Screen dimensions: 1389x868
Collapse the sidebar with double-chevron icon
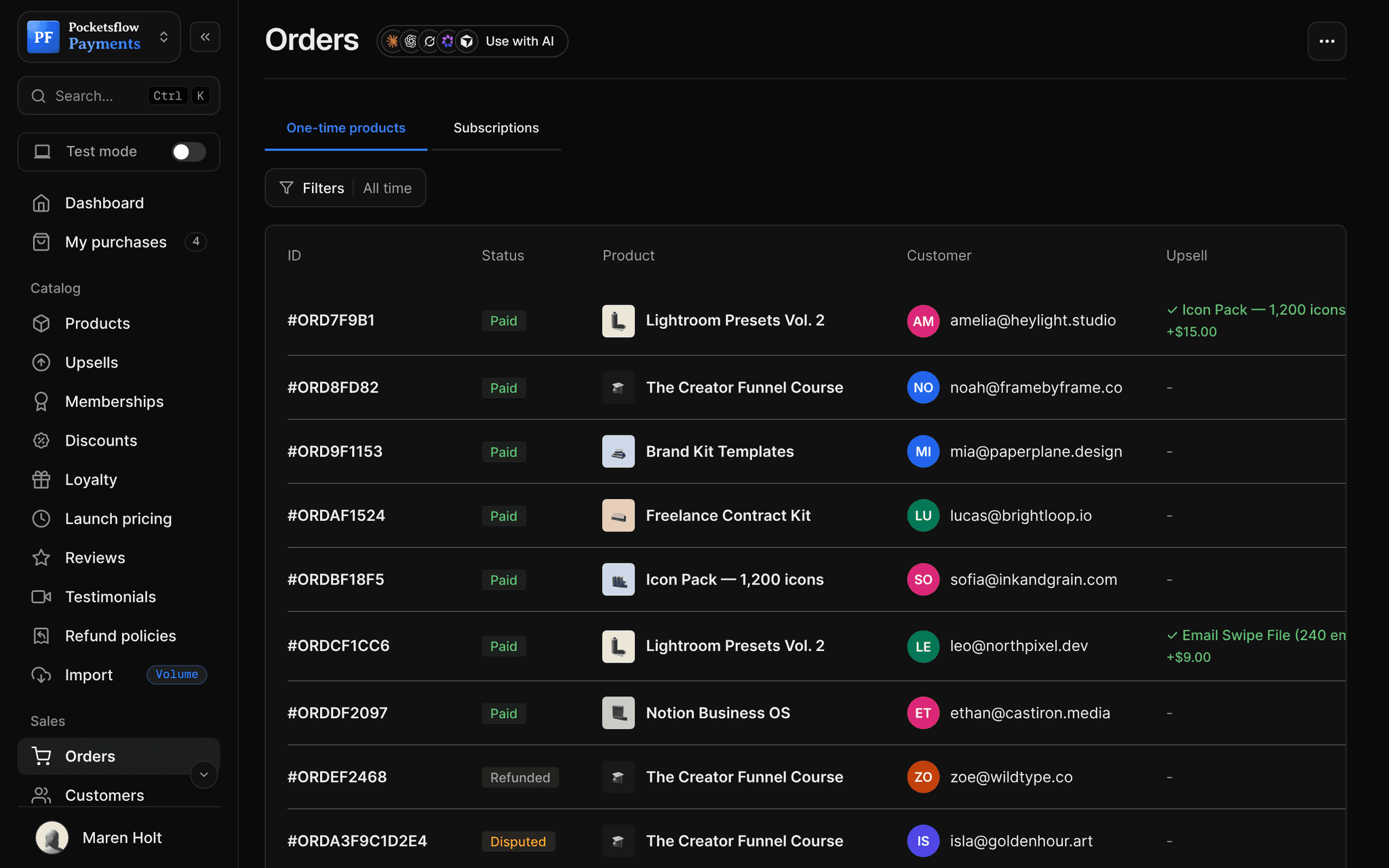point(205,37)
